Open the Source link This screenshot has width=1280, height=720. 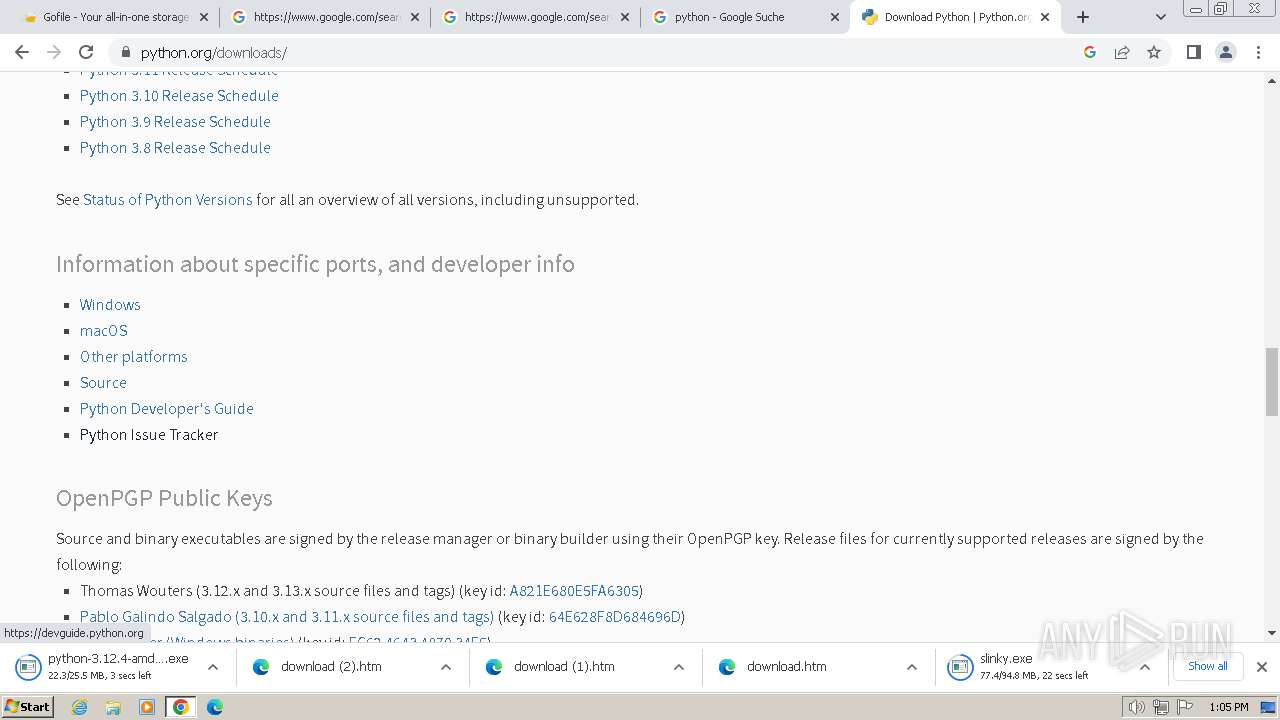point(103,383)
